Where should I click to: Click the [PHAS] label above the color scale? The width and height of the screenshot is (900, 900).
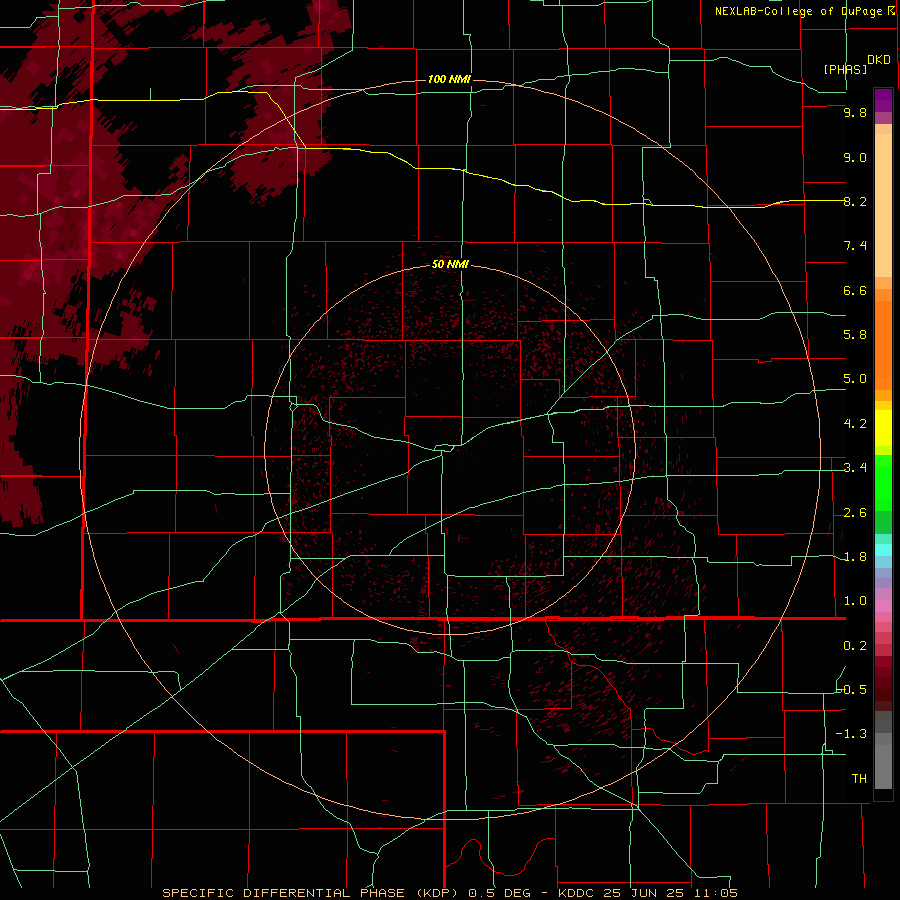pos(845,69)
